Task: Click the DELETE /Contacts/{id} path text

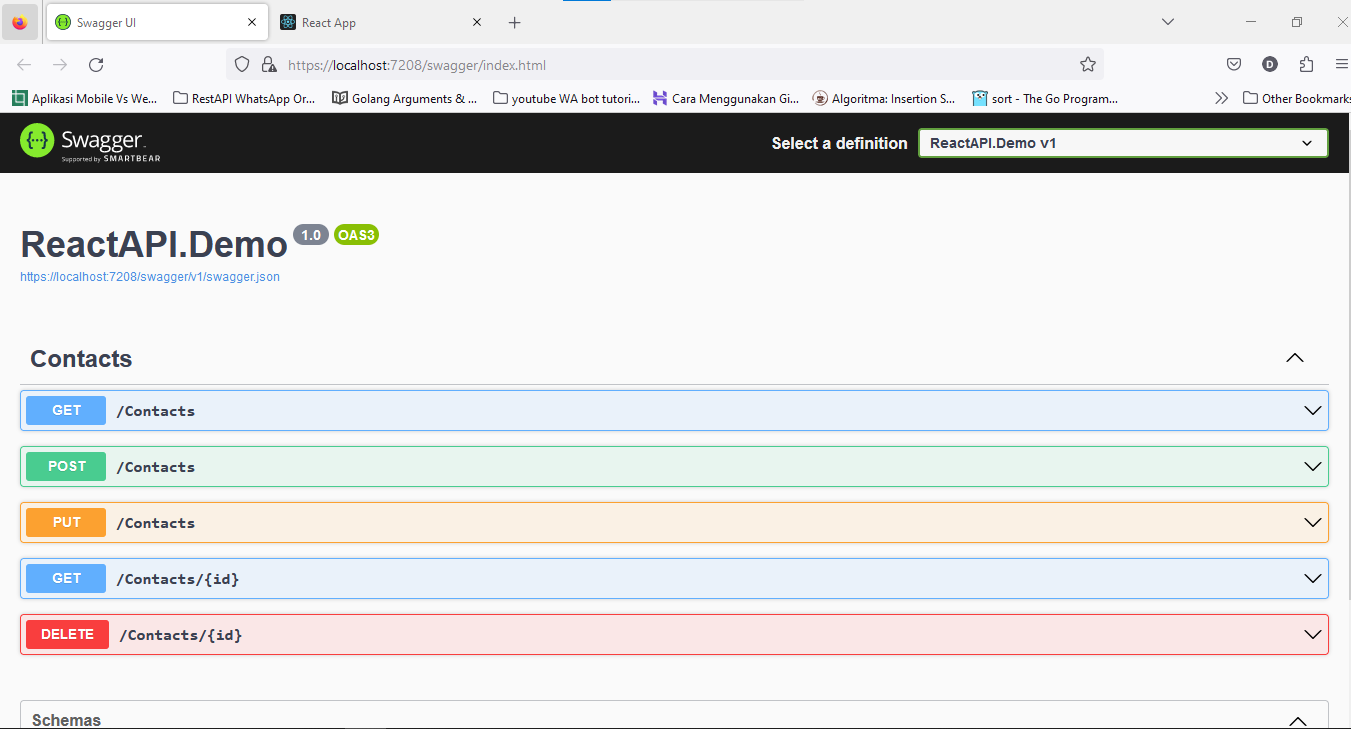Action: click(181, 635)
